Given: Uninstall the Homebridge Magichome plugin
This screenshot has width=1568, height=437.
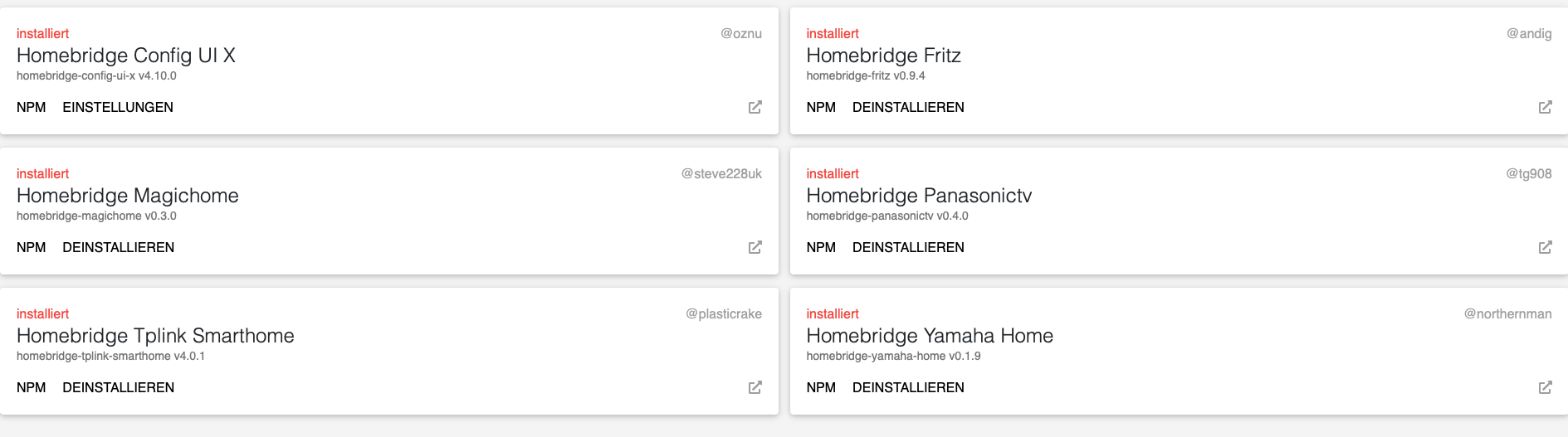Looking at the screenshot, I should (x=119, y=247).
